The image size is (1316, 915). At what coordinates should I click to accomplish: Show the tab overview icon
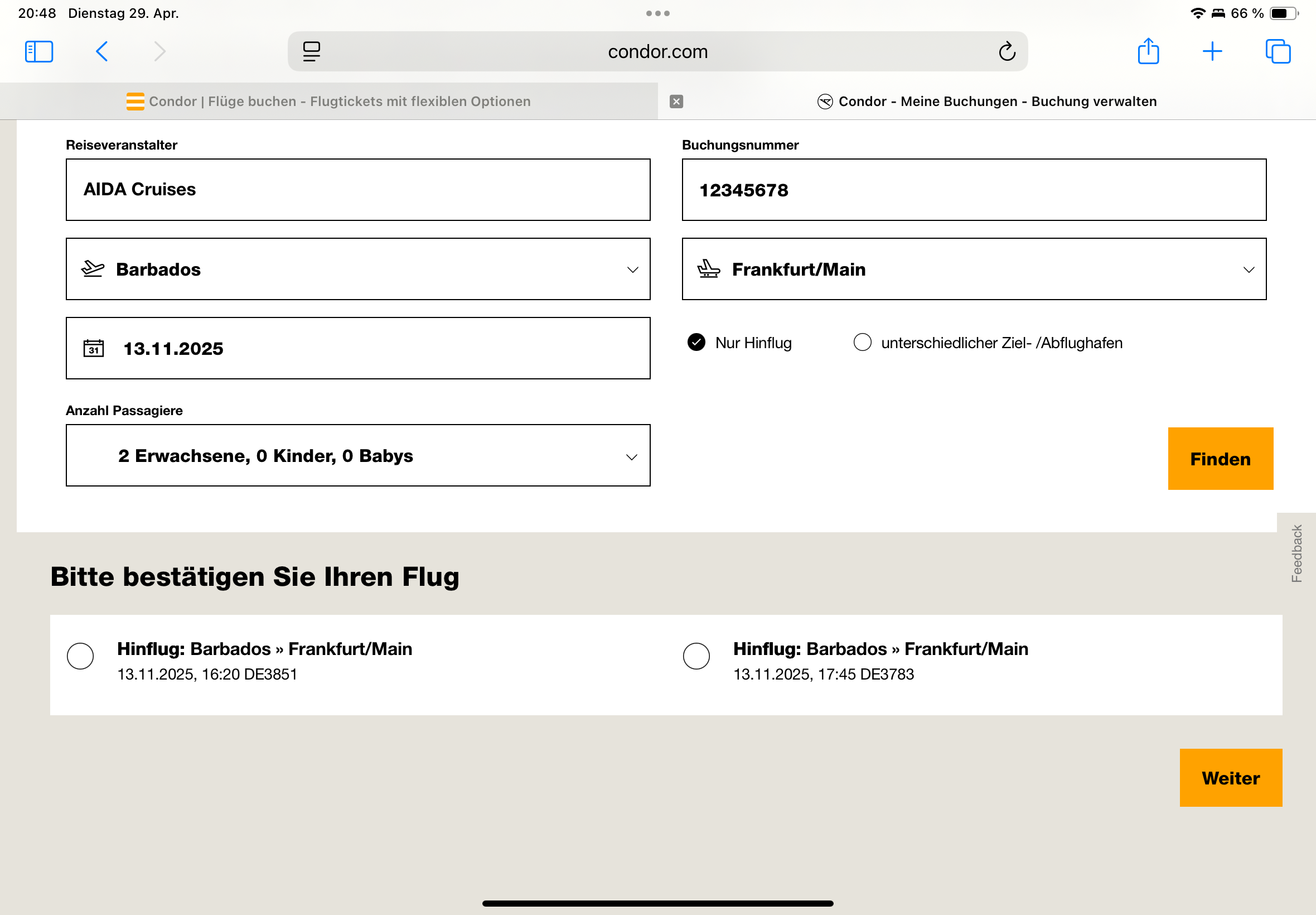coord(1278,51)
